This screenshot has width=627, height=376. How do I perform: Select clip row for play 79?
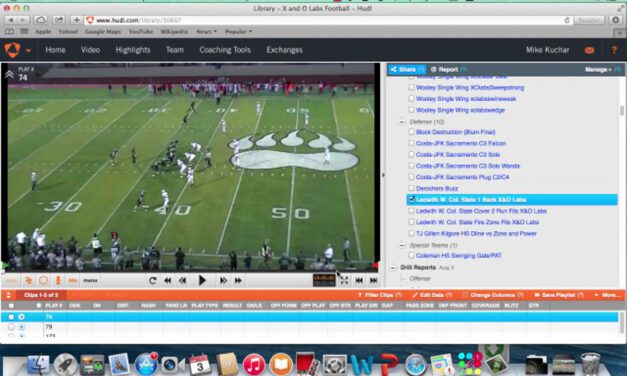pyautogui.click(x=310, y=327)
